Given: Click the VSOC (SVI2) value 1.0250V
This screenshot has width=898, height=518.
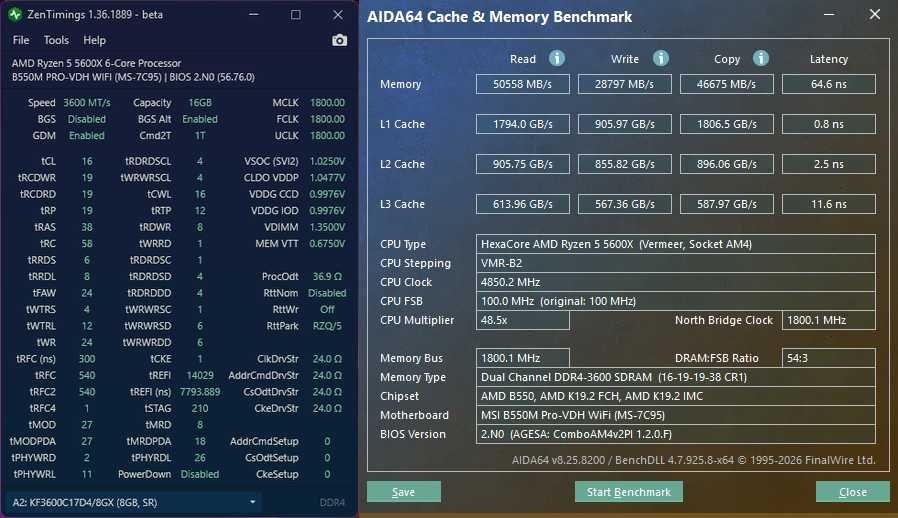Looking at the screenshot, I should point(327,161).
